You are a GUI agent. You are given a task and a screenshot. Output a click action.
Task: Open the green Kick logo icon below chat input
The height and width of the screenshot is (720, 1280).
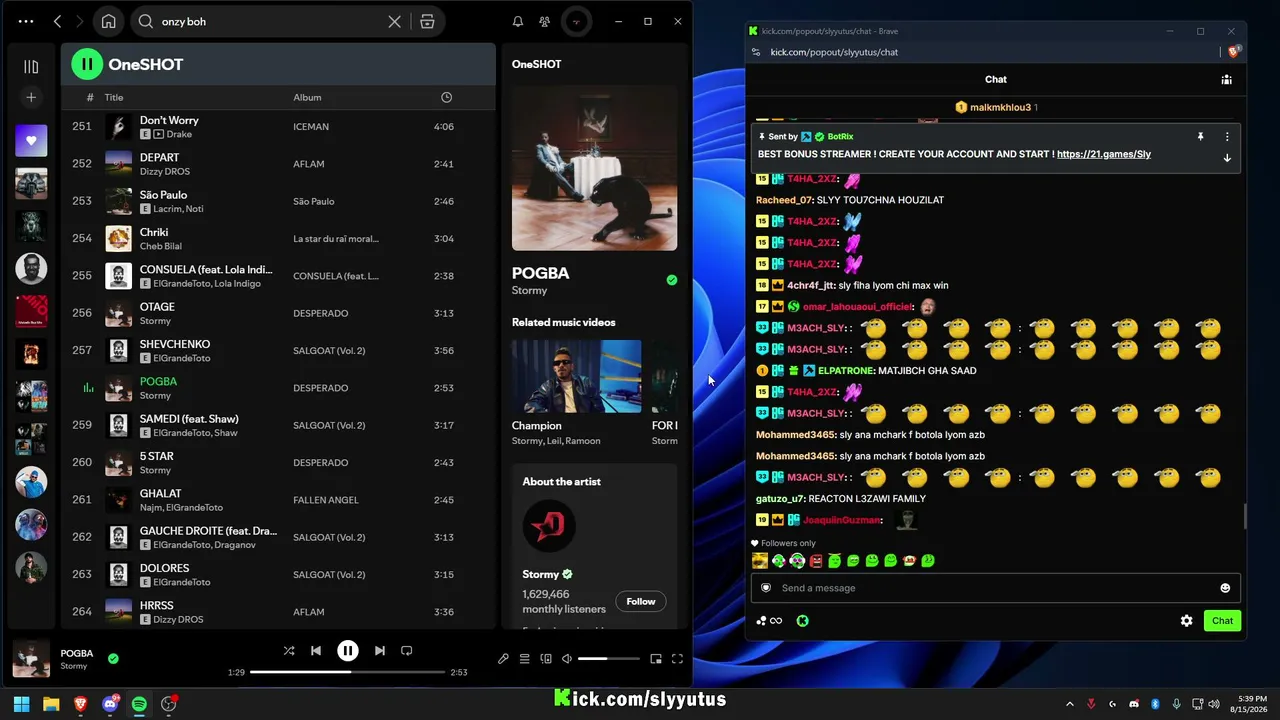click(802, 621)
